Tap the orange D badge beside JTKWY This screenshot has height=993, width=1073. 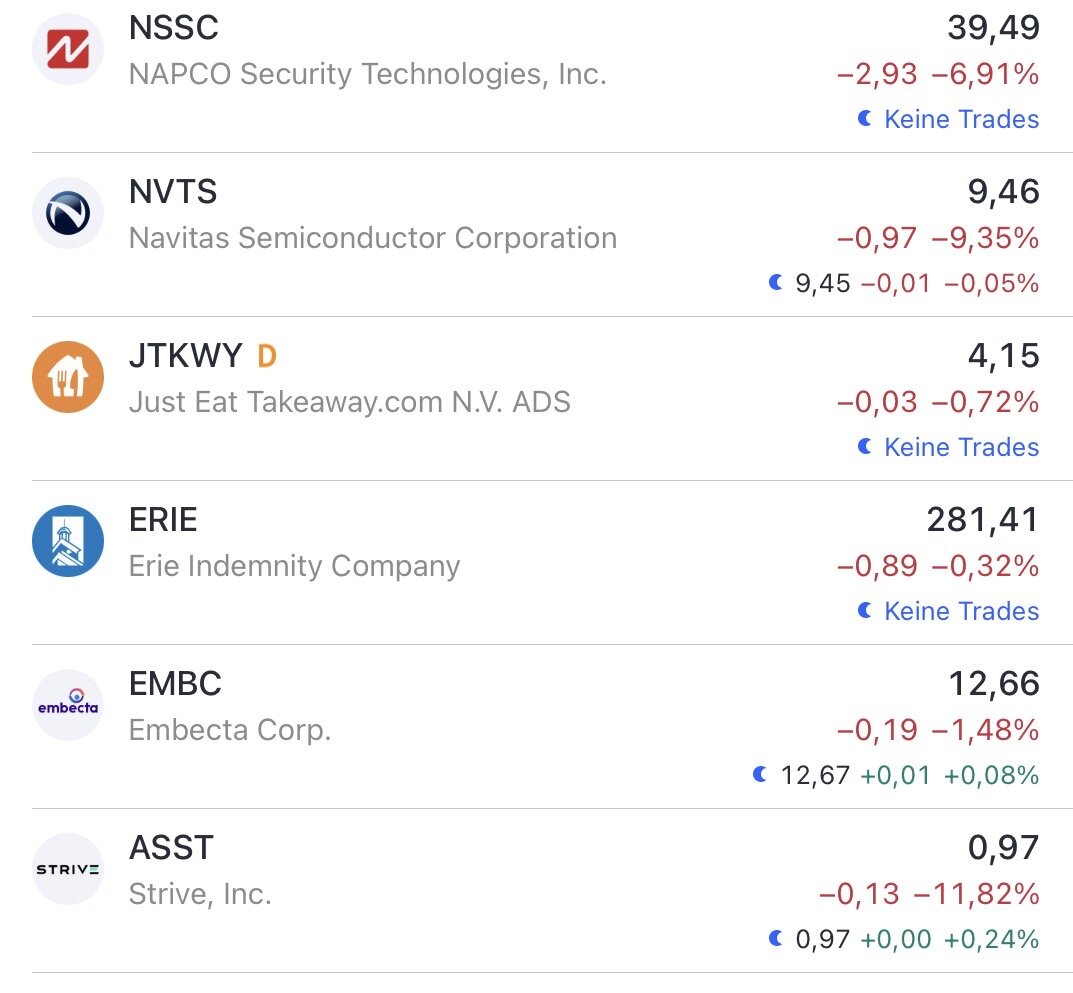266,355
